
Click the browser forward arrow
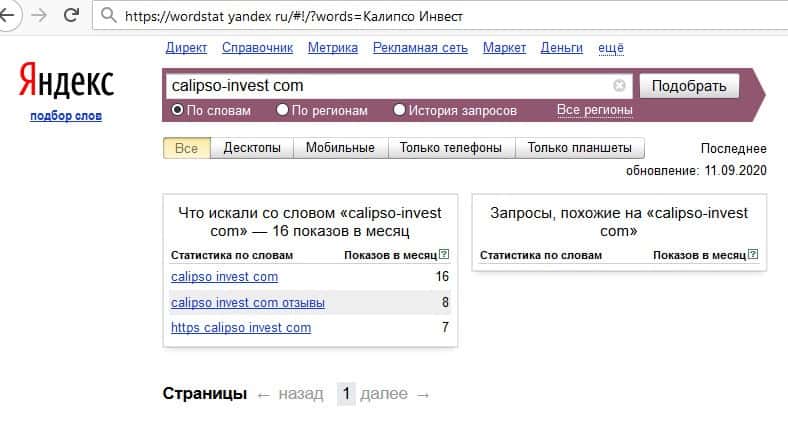39,17
